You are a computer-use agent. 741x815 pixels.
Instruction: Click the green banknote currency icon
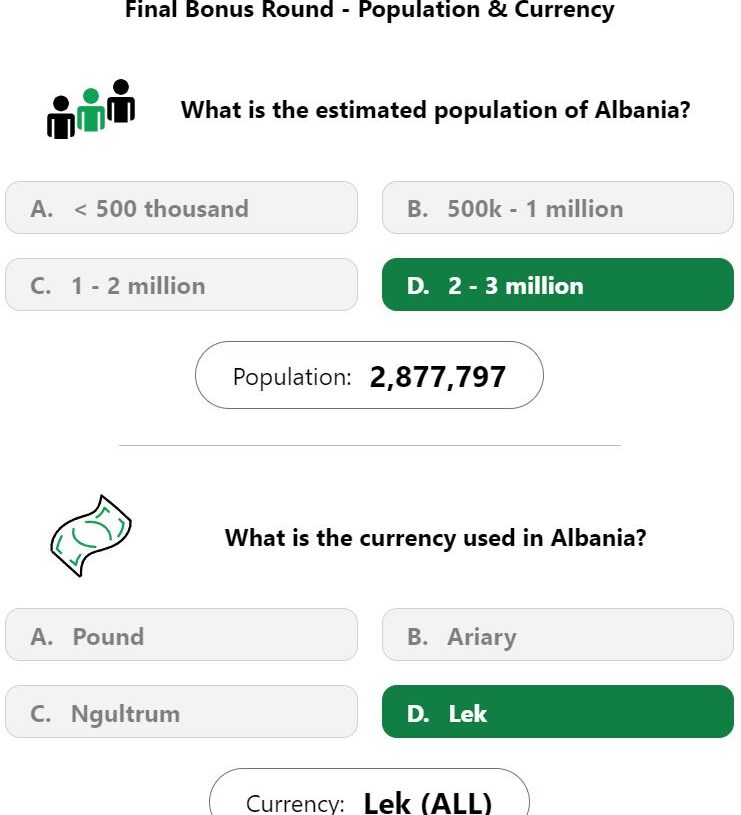point(91,535)
